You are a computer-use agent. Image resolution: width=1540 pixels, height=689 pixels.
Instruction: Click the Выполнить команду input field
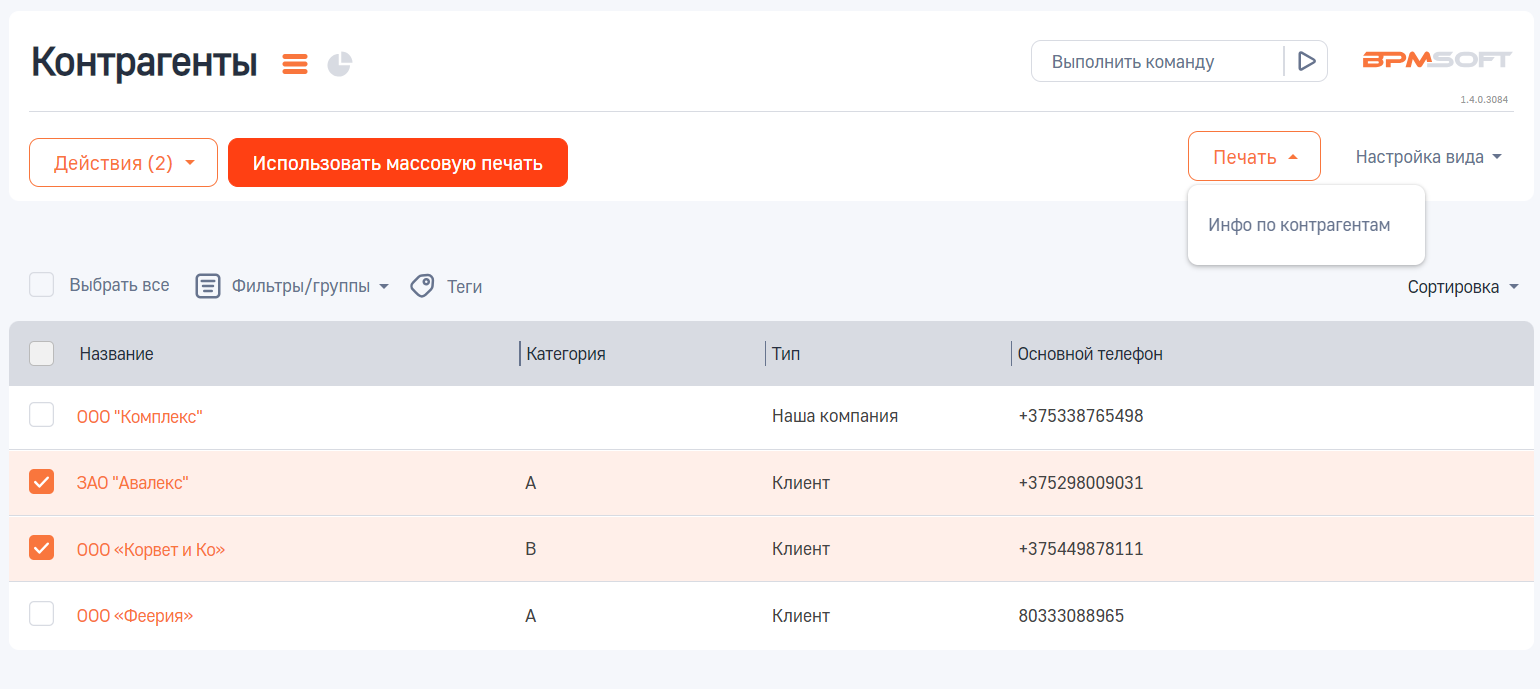click(1156, 61)
